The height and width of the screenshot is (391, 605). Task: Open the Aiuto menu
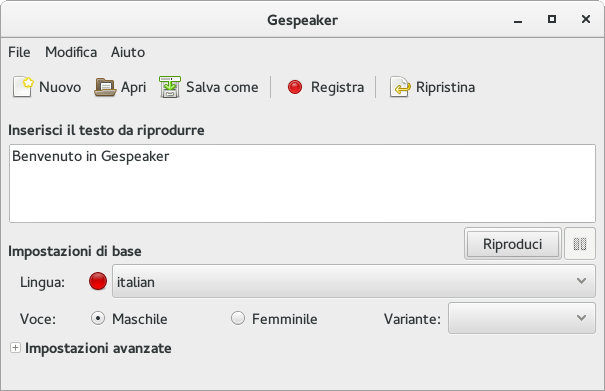pos(128,52)
